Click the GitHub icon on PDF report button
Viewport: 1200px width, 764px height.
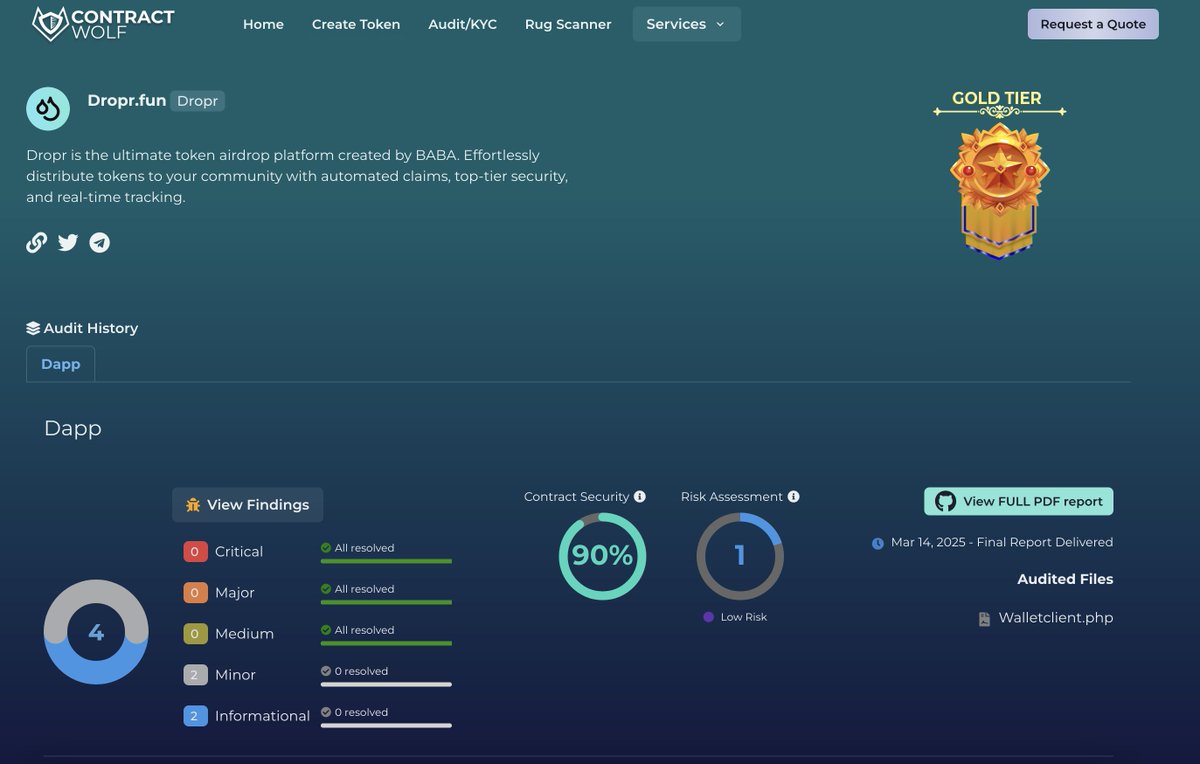pyautogui.click(x=945, y=502)
